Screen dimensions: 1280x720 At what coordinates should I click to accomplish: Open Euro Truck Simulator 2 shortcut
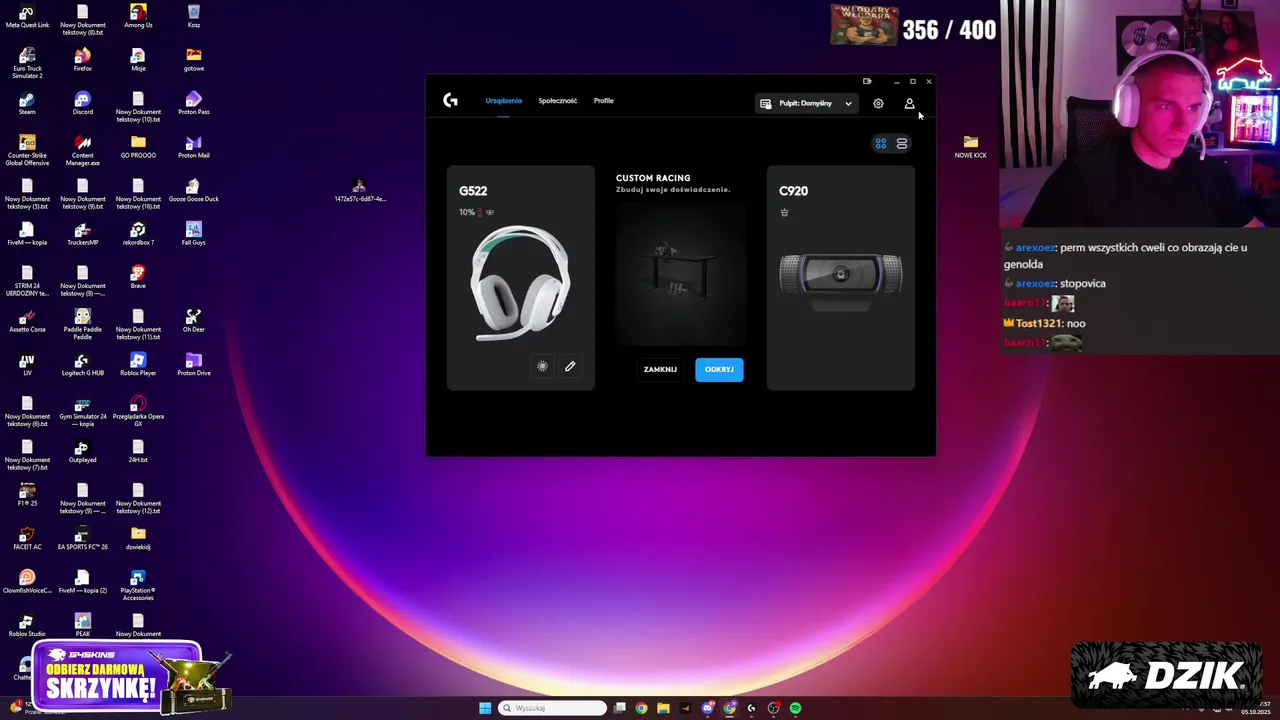[27, 62]
